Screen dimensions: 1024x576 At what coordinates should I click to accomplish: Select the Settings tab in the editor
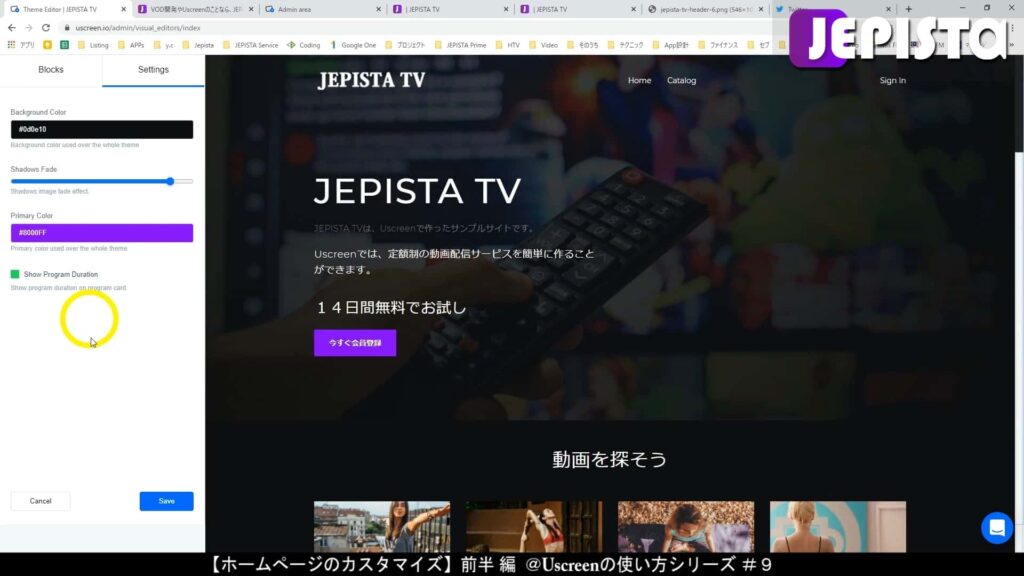pos(153,70)
